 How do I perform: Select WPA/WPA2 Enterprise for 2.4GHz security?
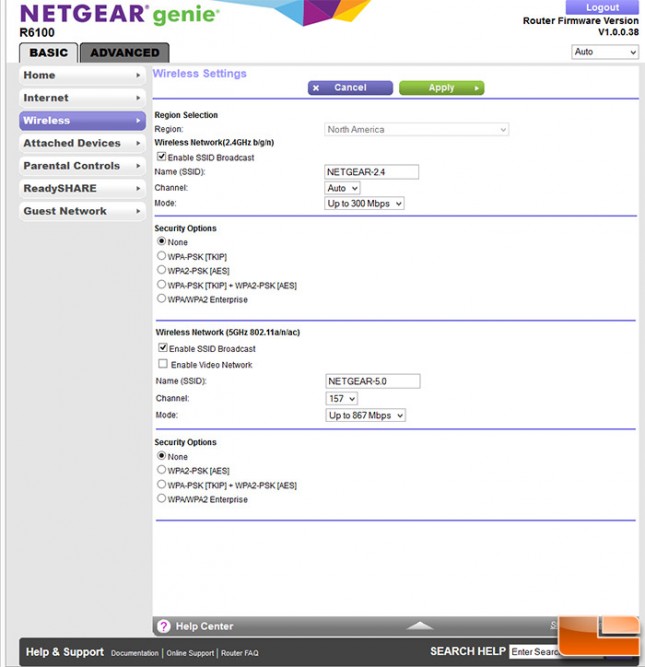(161, 298)
